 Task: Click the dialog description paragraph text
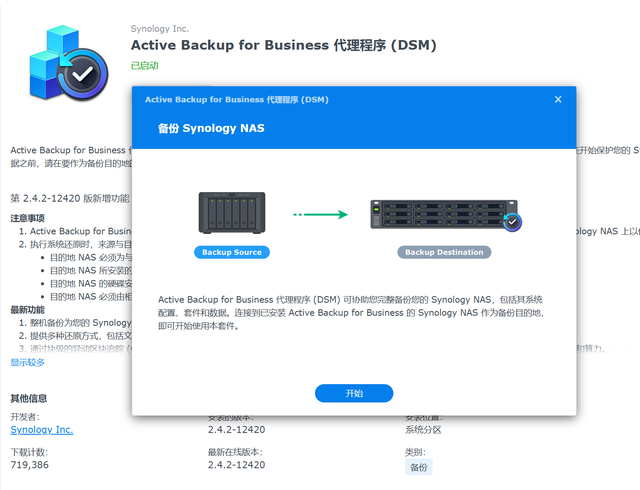(351, 312)
